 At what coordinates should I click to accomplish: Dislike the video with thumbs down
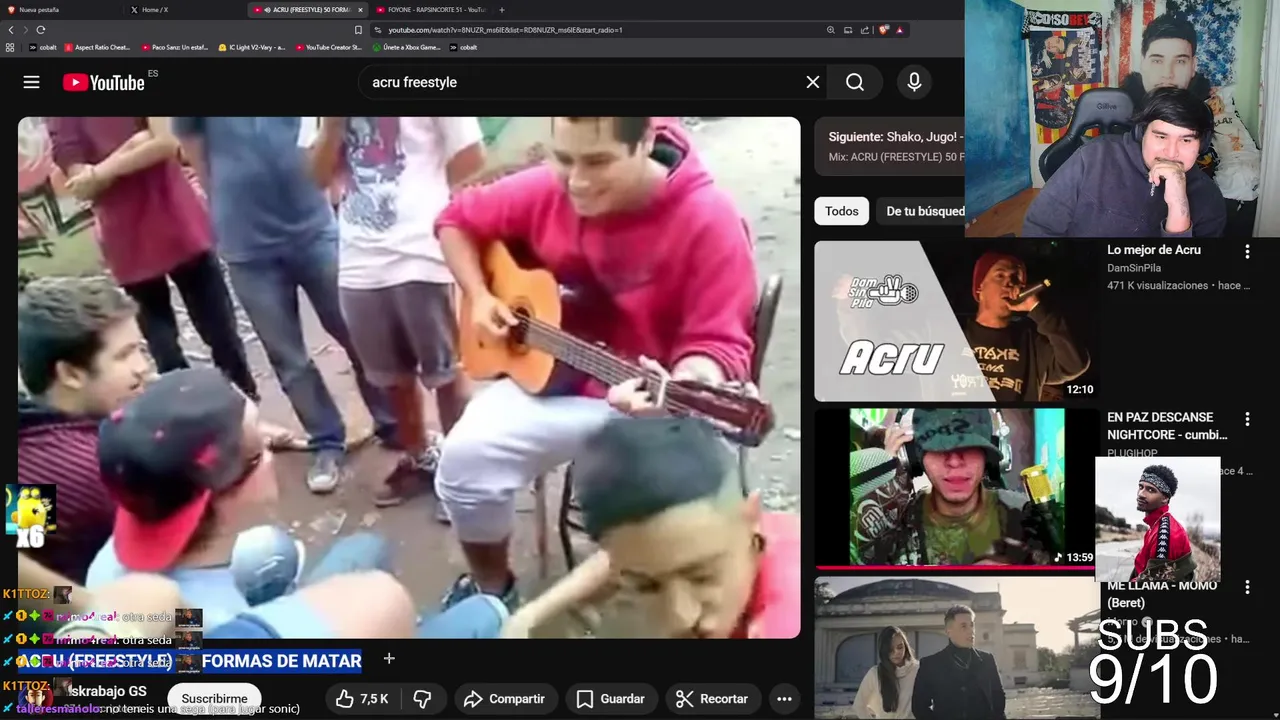coord(422,699)
